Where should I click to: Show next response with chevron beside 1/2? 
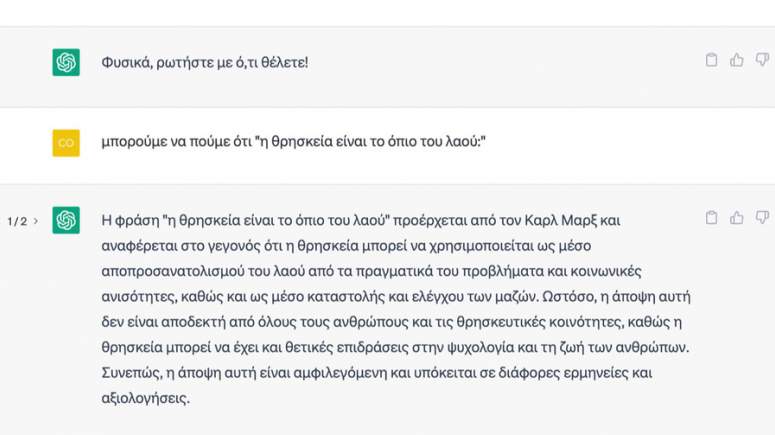tap(36, 221)
